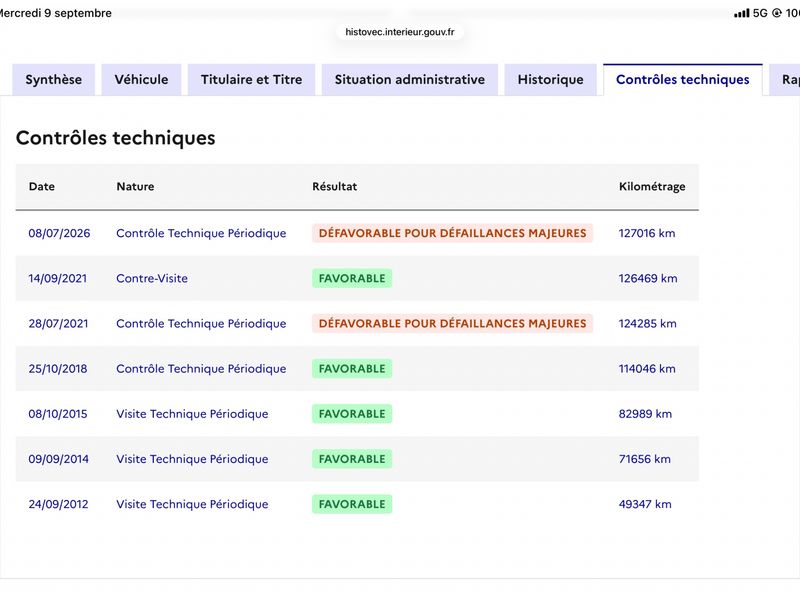Select the 49347 km mileage value

click(645, 504)
